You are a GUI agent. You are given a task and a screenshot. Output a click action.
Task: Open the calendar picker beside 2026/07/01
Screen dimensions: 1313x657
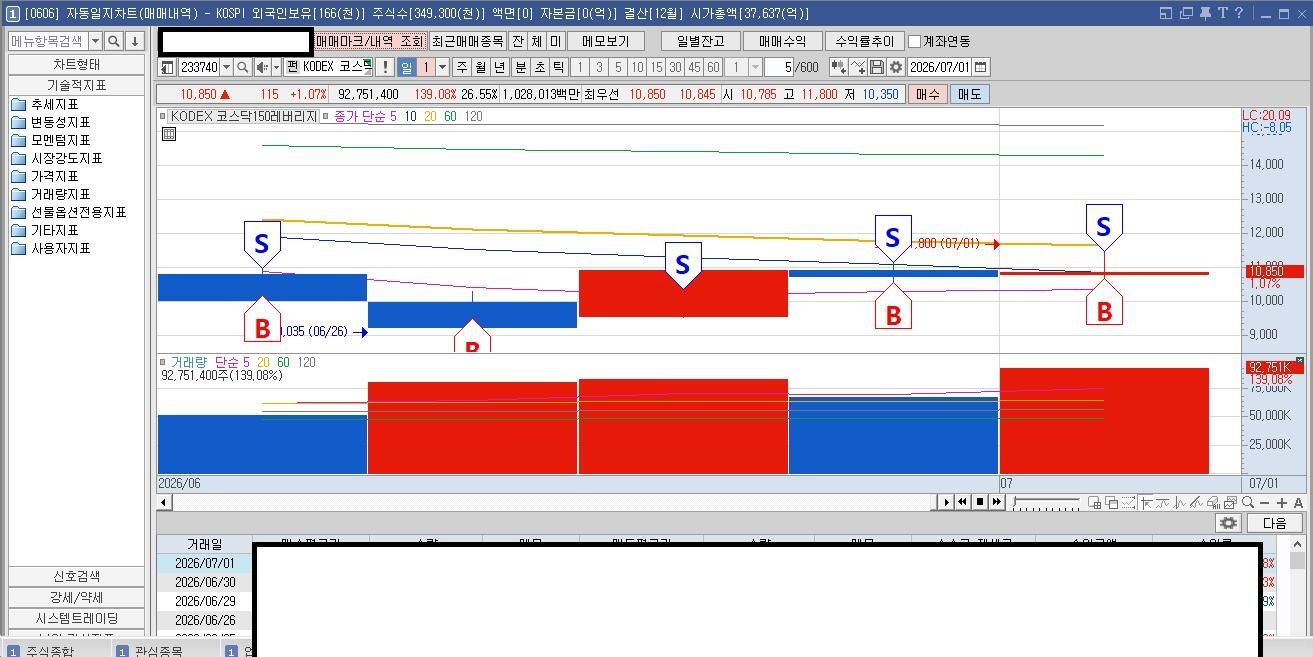(980, 67)
